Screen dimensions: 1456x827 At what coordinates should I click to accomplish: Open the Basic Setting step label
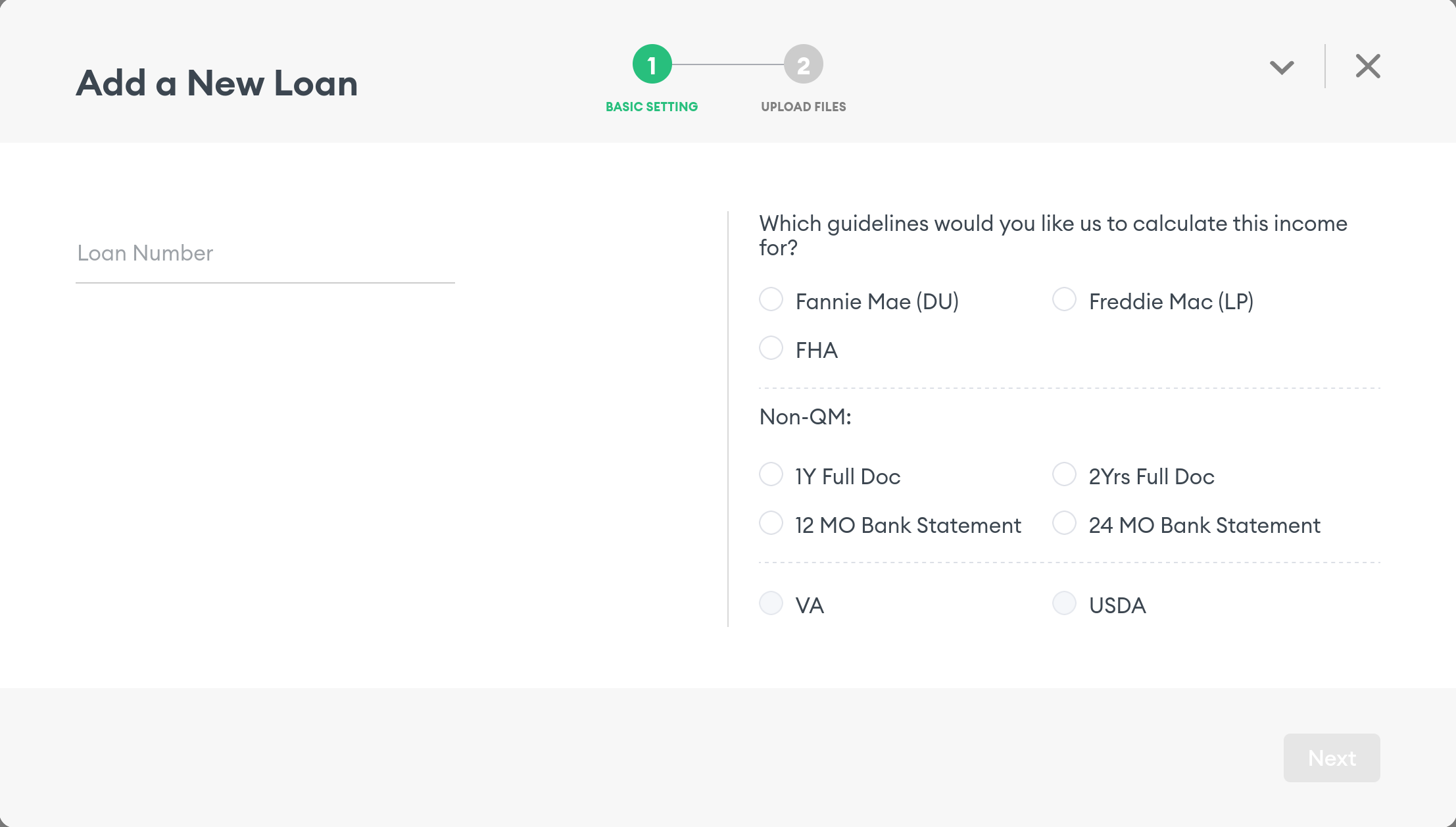pyautogui.click(x=652, y=107)
